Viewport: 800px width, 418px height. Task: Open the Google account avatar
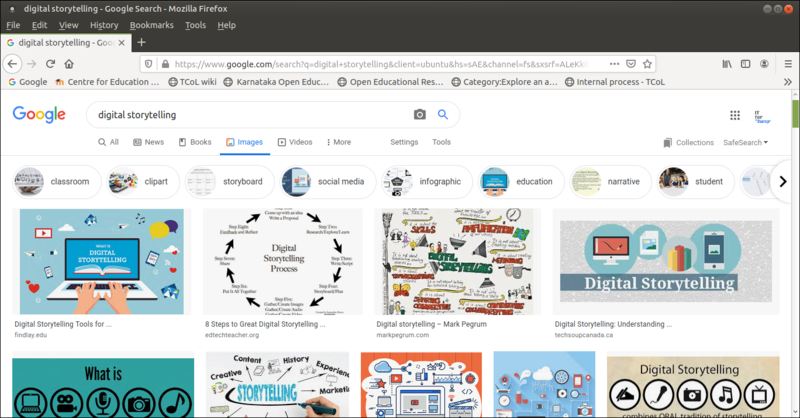pyautogui.click(x=762, y=116)
